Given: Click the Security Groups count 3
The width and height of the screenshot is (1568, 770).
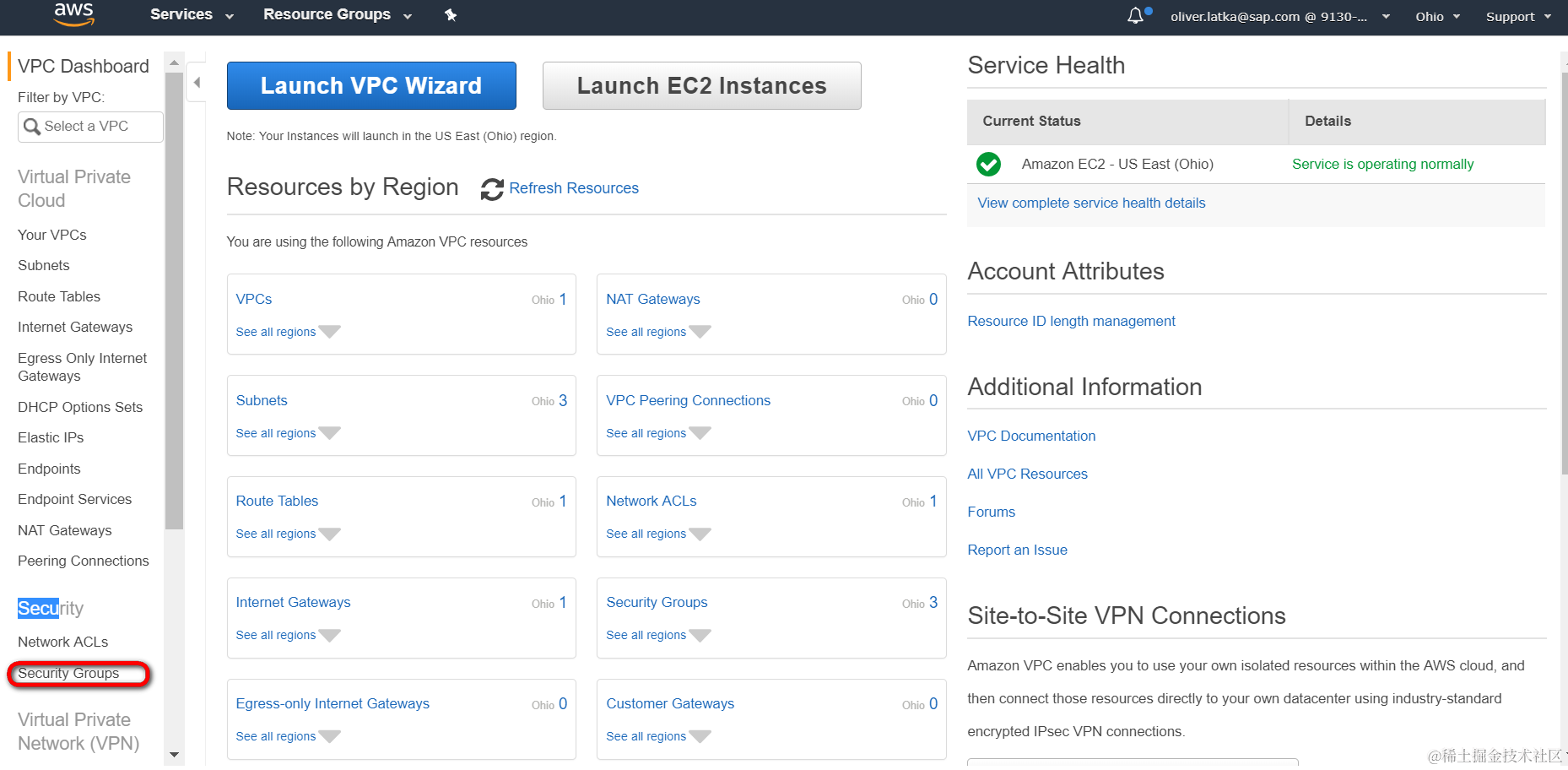Looking at the screenshot, I should pos(933,602).
